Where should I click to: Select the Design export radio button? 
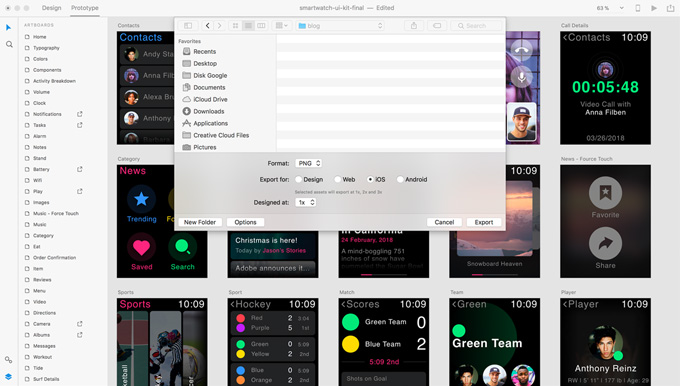[298, 179]
